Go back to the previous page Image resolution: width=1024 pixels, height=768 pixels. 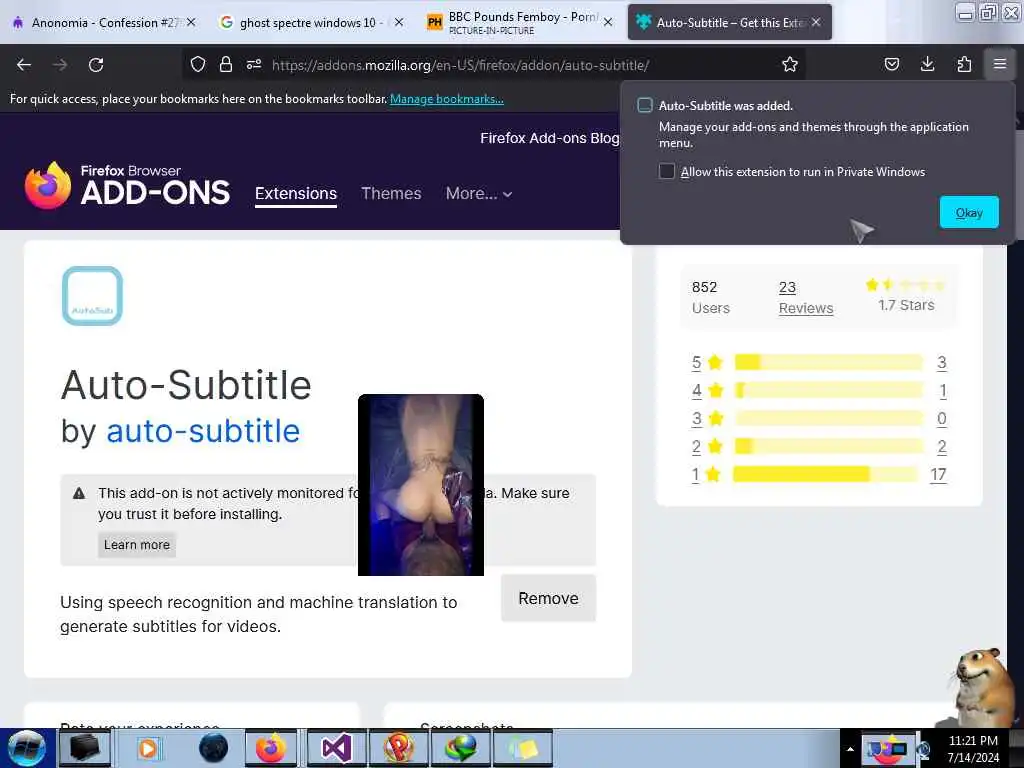pyautogui.click(x=24, y=65)
